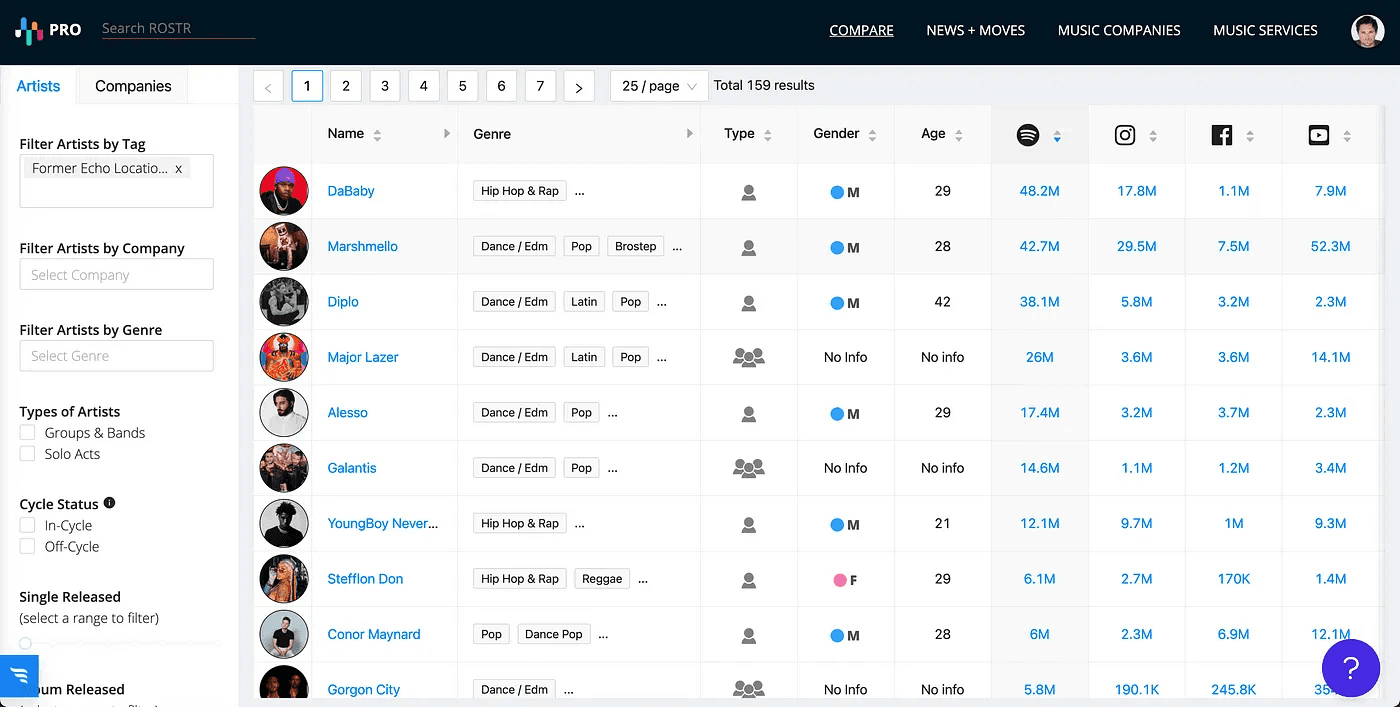Click Marshmello's Brostep genre tag

pos(636,246)
